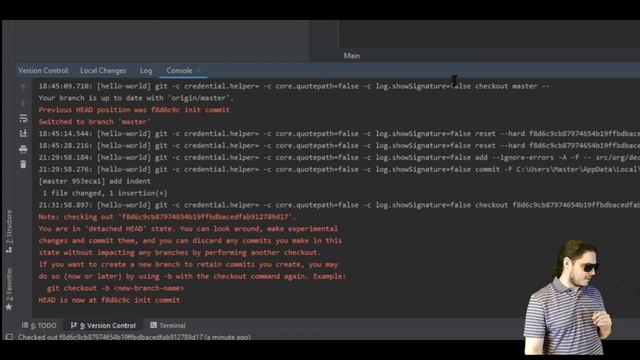The height and width of the screenshot is (360, 640).
Task: Clear the console with the trash icon
Action: (x=23, y=164)
